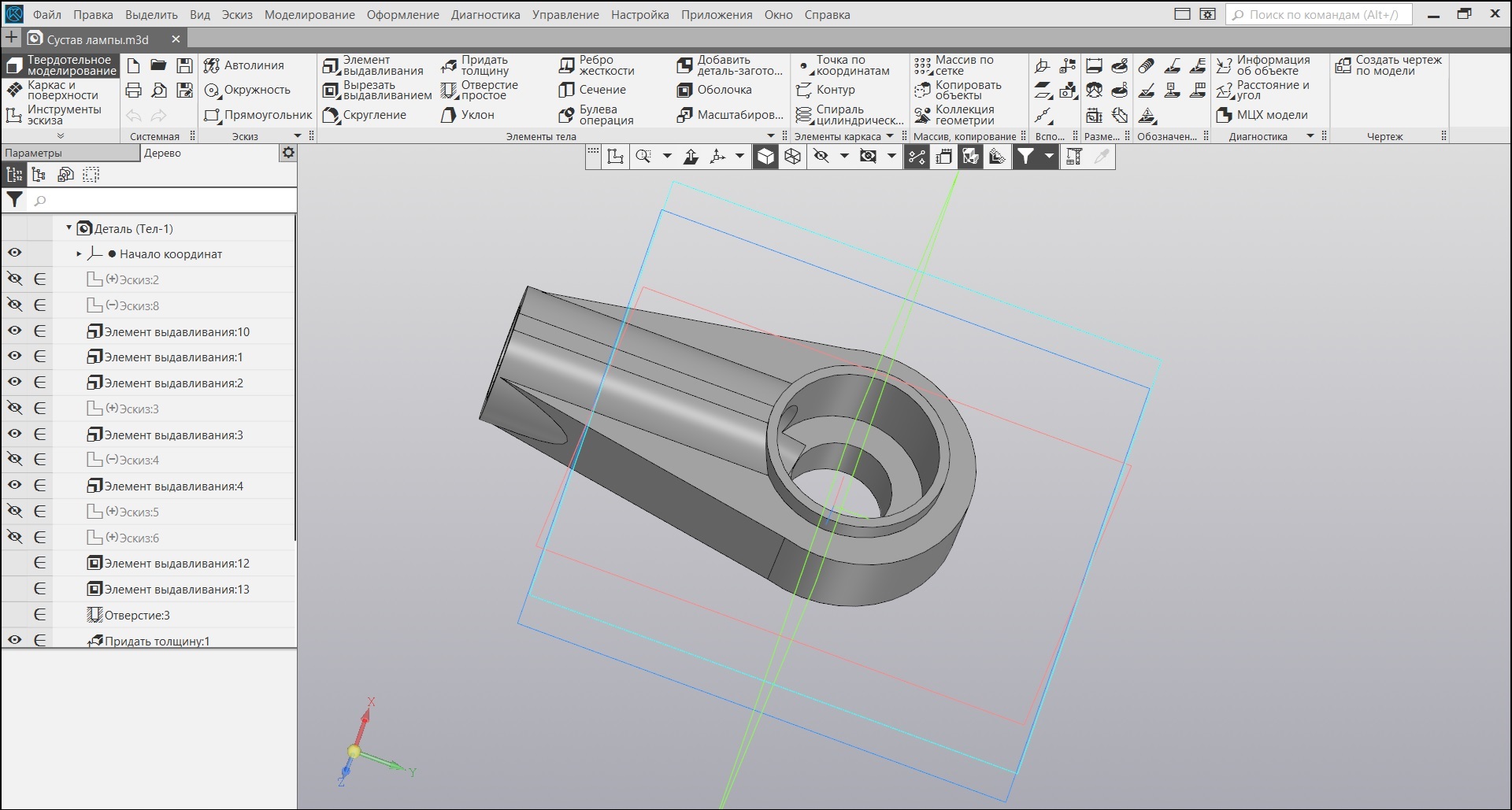Open the Моделирование menu
This screenshot has height=810, width=1512.
(309, 14)
